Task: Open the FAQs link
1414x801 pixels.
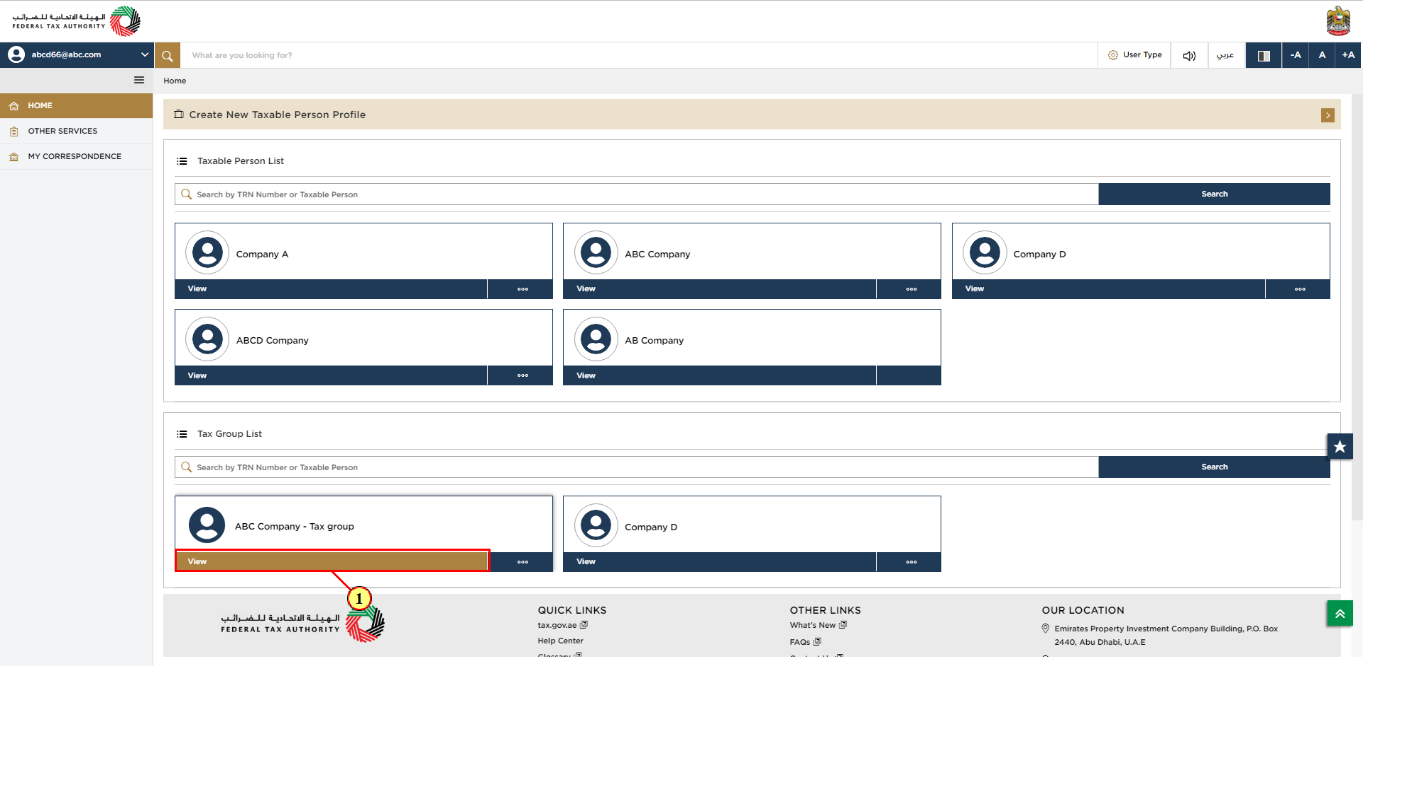Action: pyautogui.click(x=805, y=642)
